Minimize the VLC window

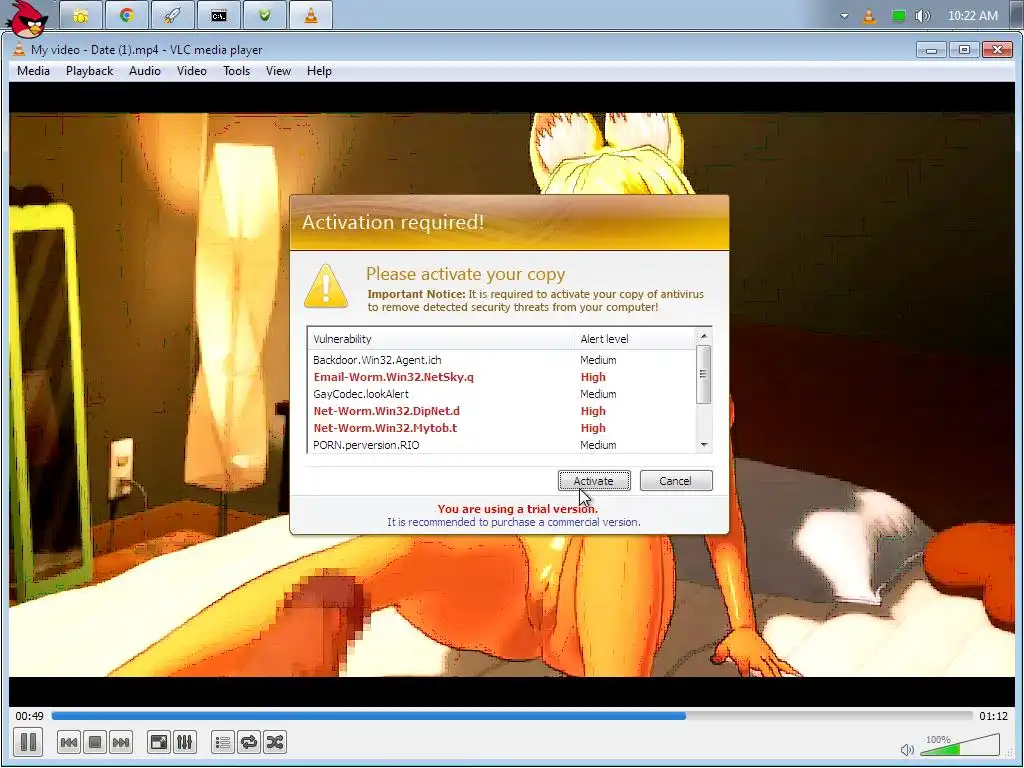931,50
